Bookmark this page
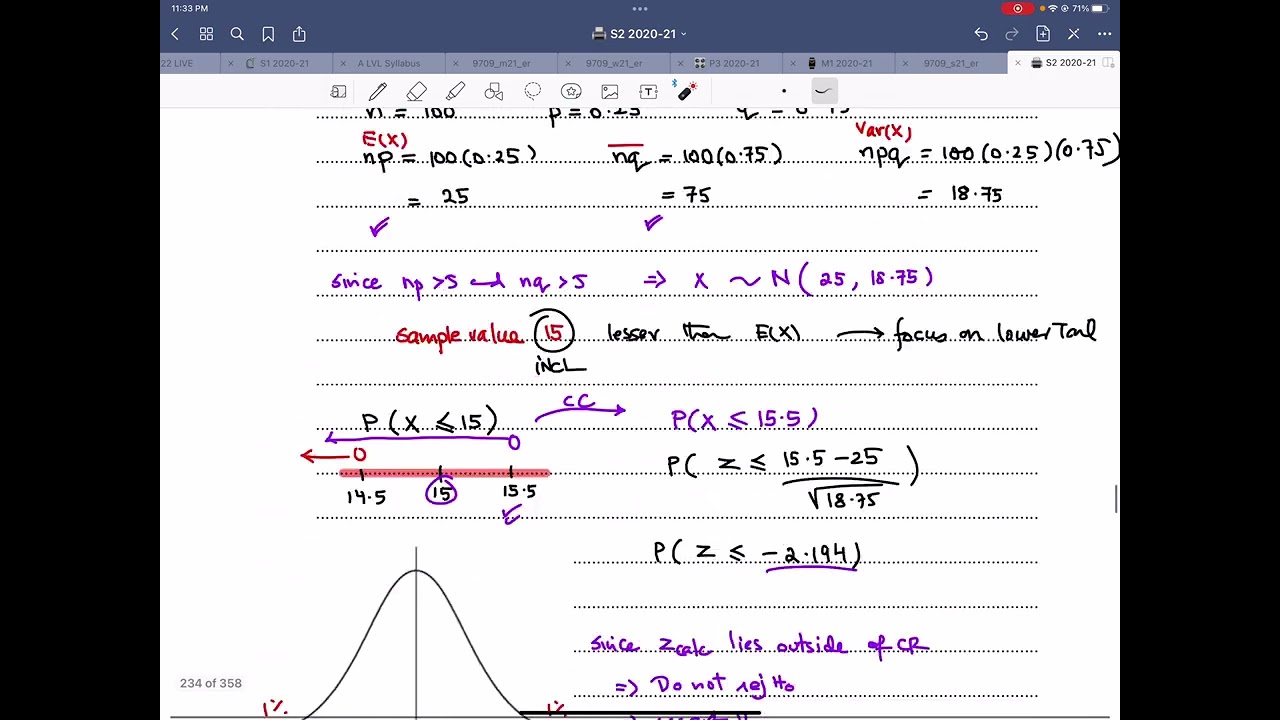Screen dimensions: 1280x720 click(268, 34)
